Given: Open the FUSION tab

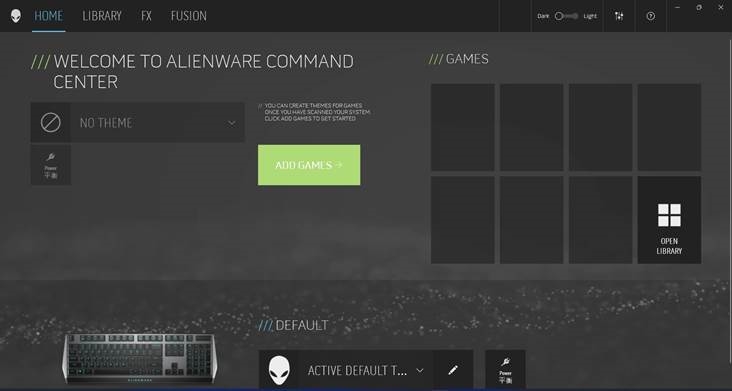Looking at the screenshot, I should coord(189,16).
